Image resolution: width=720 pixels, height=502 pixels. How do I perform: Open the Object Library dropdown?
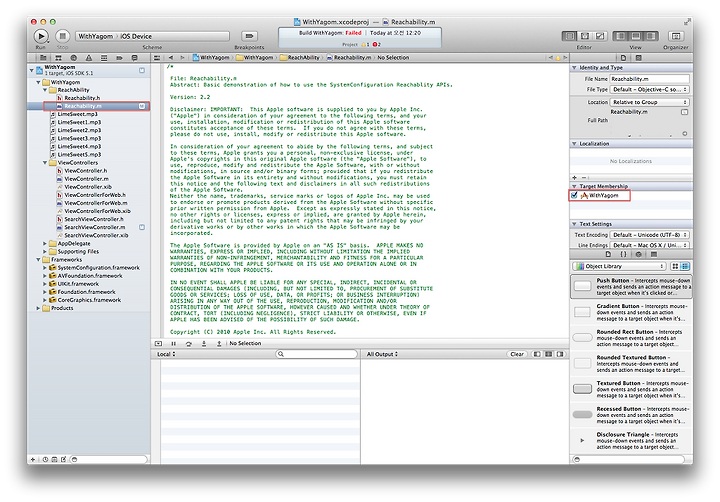619,266
